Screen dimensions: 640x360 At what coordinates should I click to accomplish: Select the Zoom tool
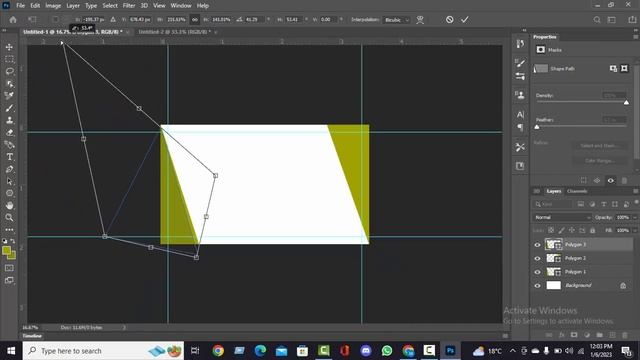tap(9, 218)
